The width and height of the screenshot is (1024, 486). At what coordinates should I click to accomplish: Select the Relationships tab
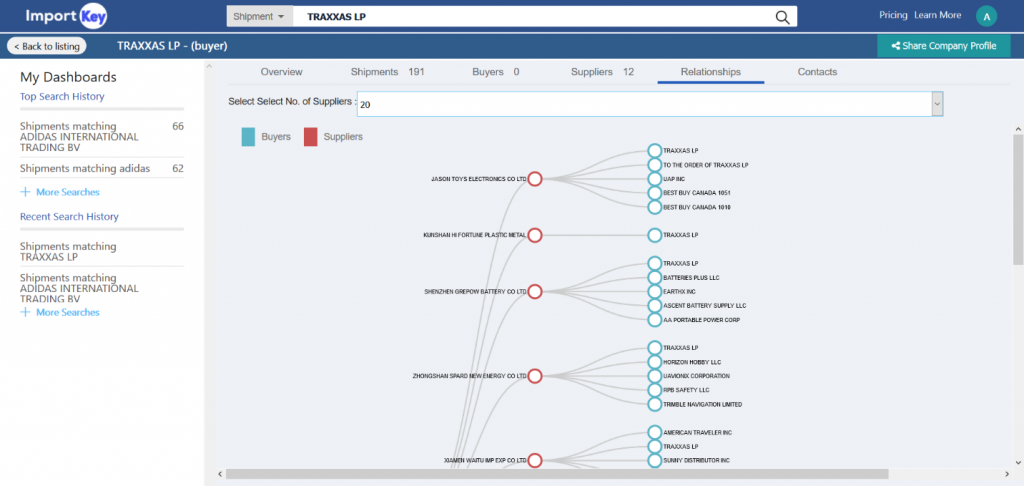click(711, 72)
